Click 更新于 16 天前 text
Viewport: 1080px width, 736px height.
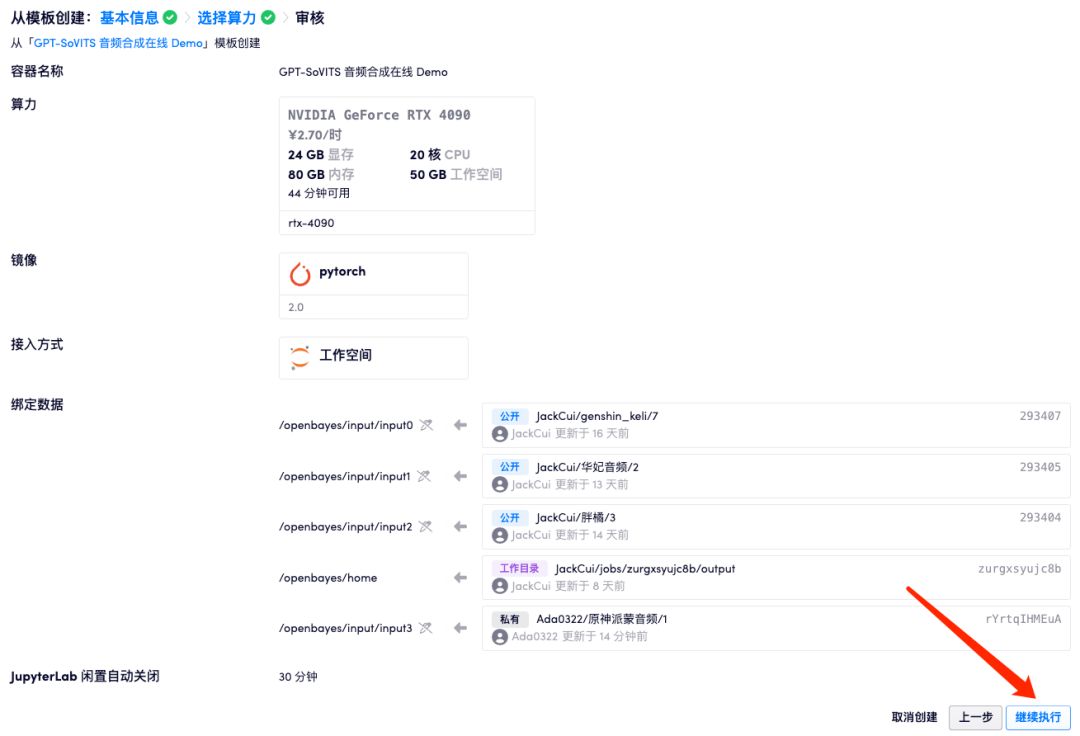click(x=592, y=434)
